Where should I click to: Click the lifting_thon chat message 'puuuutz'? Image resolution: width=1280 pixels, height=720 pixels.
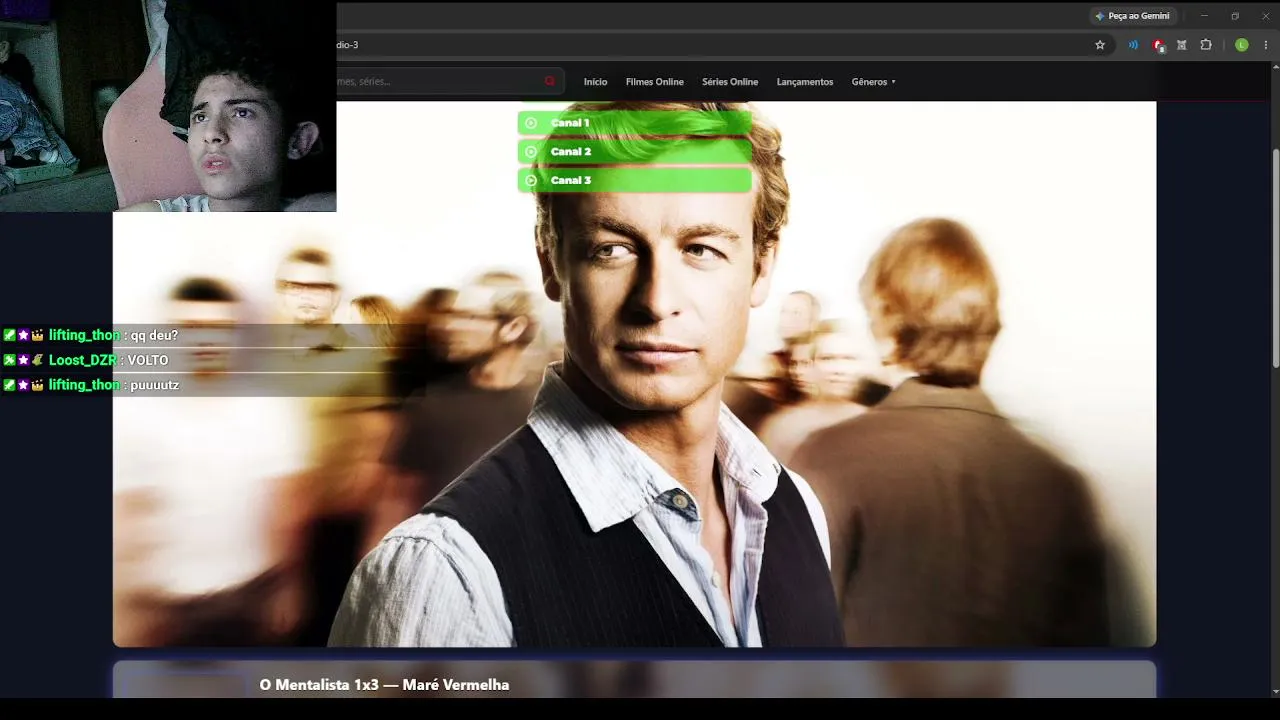click(x=155, y=385)
